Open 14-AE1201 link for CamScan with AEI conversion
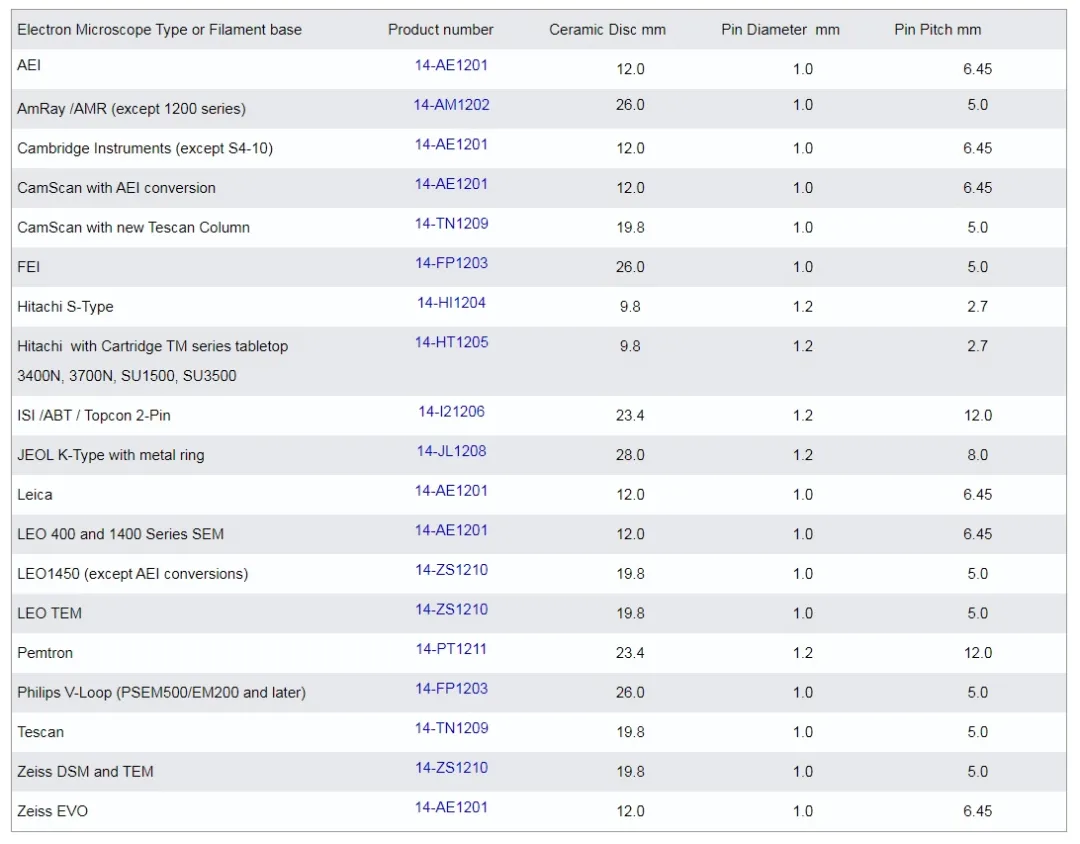Image resolution: width=1080 pixels, height=844 pixels. point(451,184)
